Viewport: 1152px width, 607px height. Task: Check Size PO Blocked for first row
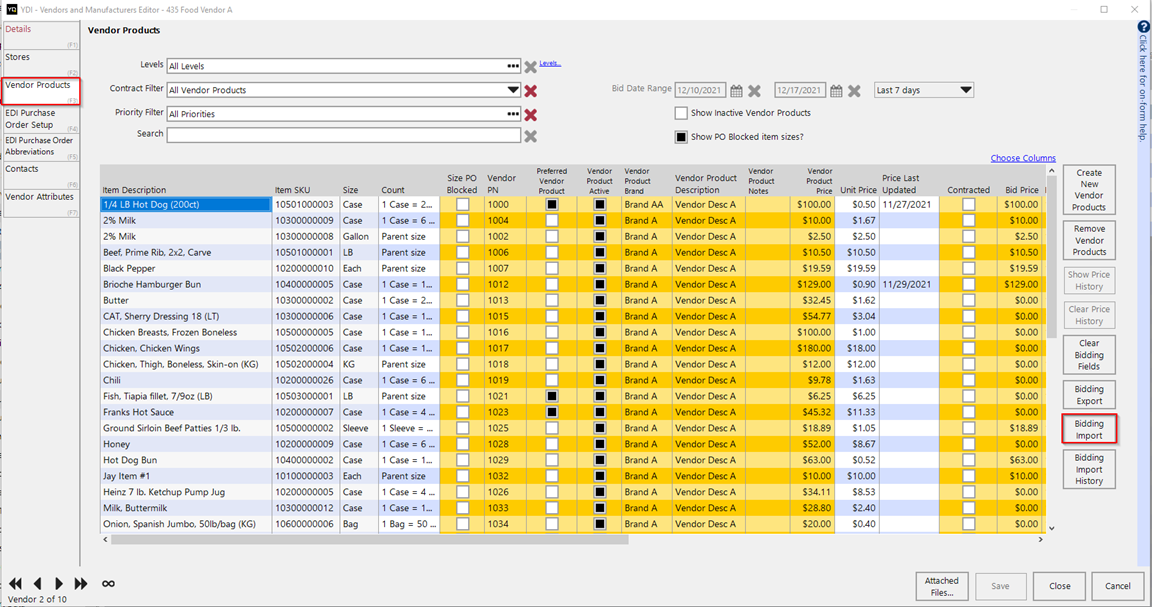[x=462, y=205]
